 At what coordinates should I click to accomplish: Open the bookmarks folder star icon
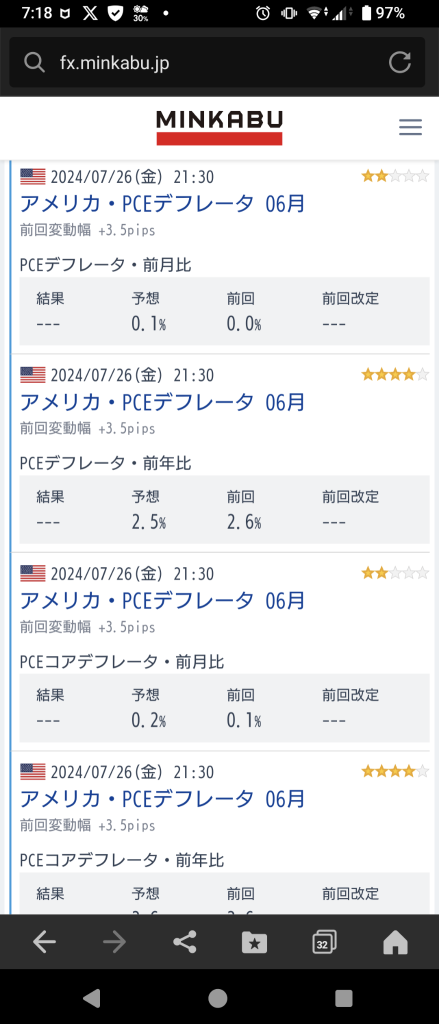(254, 942)
